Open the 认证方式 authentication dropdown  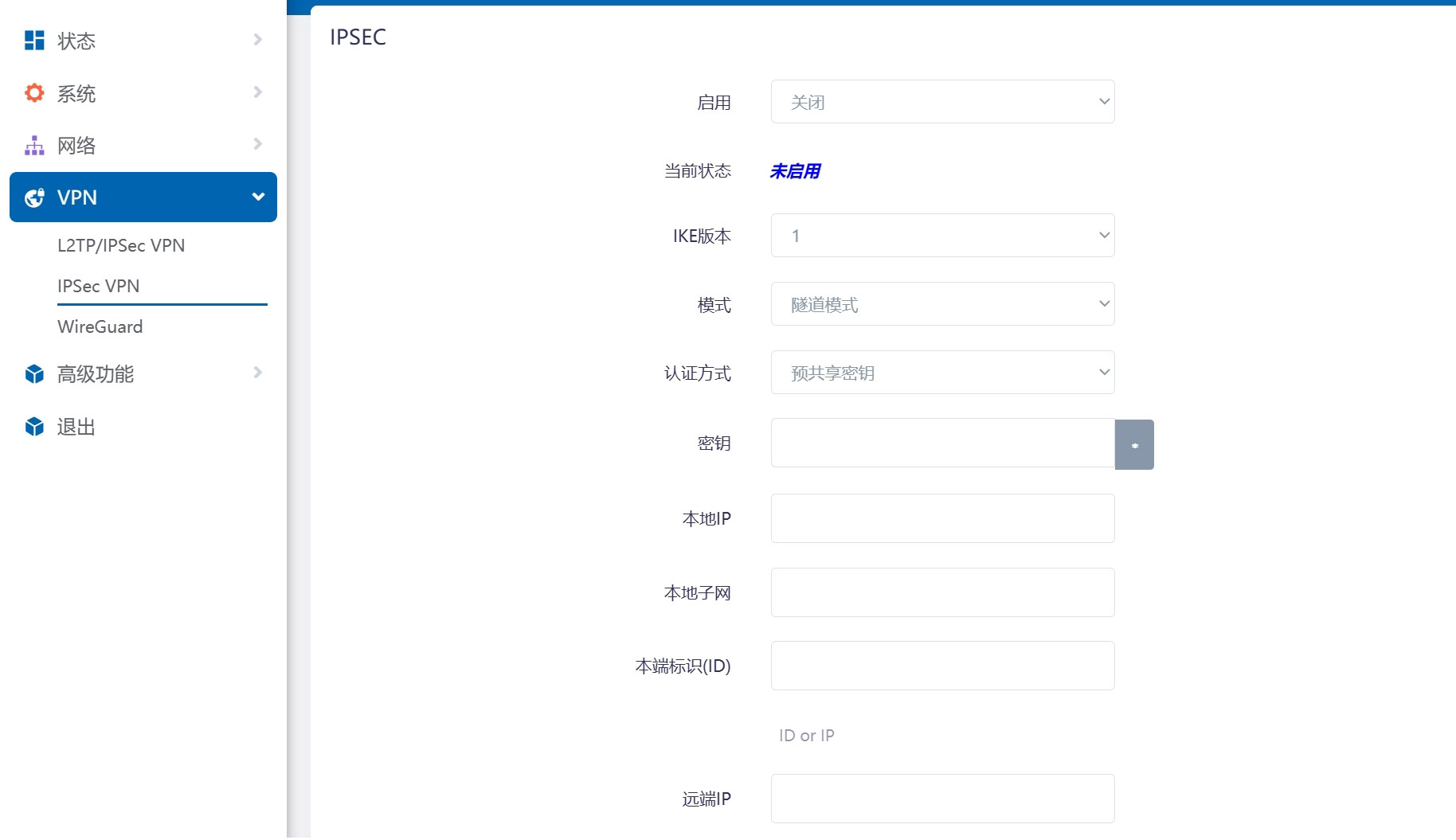[x=942, y=372]
